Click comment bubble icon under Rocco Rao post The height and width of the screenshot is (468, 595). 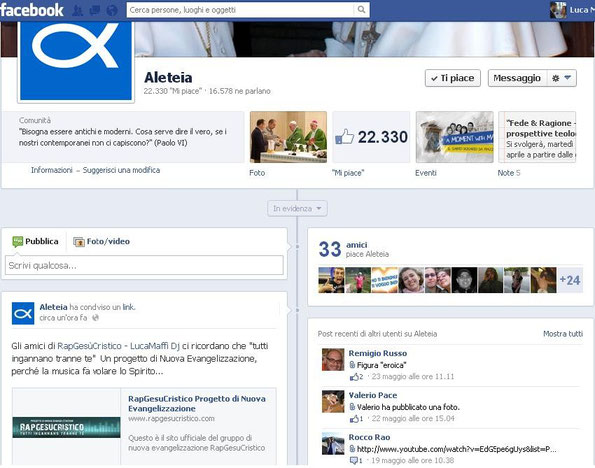(x=354, y=461)
